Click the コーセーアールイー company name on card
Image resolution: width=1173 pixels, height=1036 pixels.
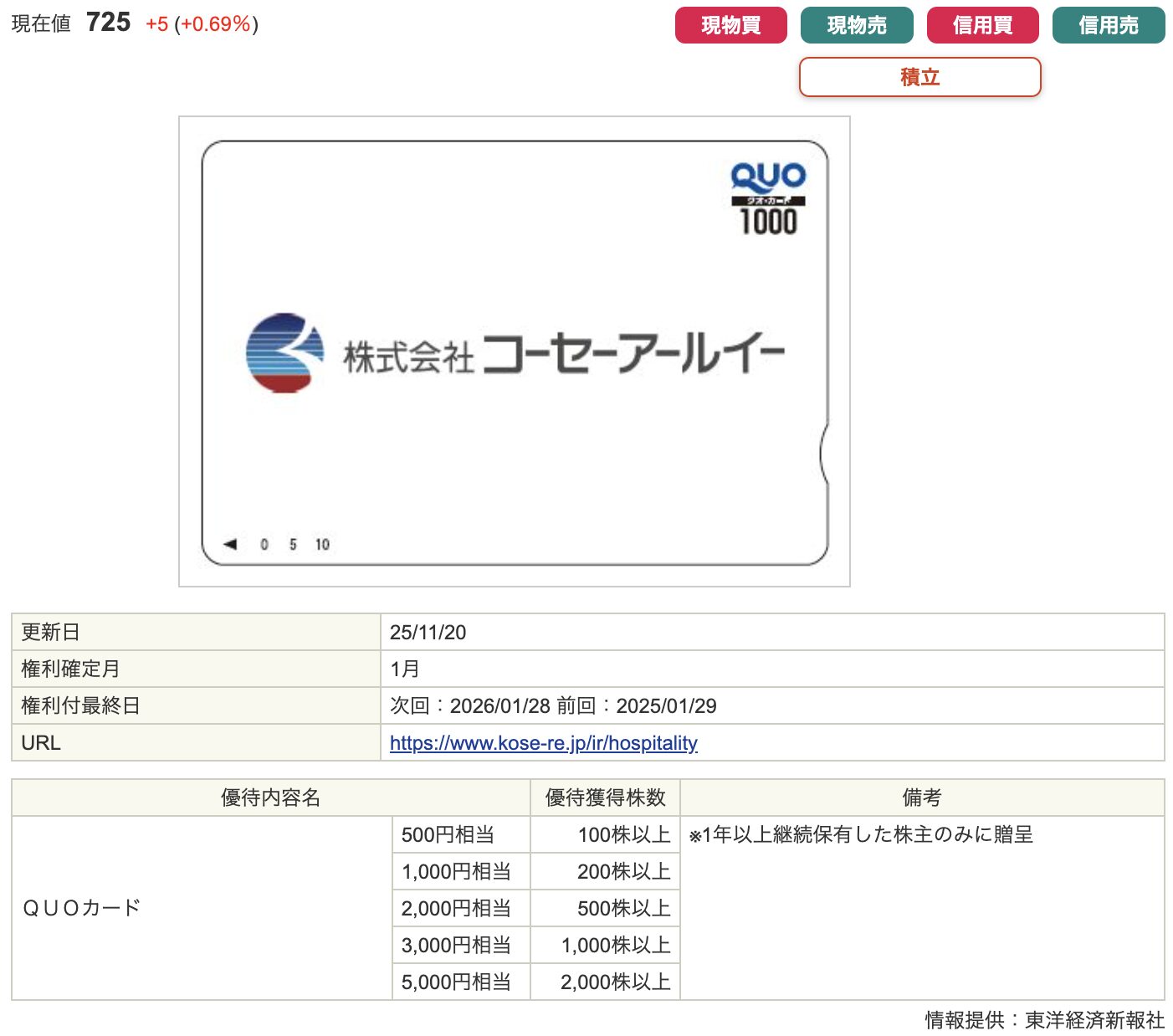tap(633, 355)
